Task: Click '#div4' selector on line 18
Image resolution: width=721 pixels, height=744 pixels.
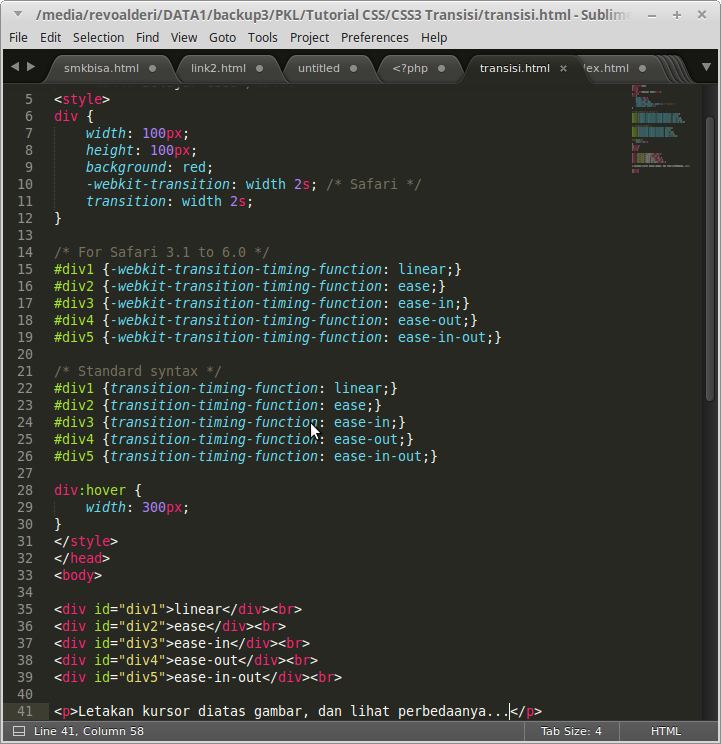Action: pos(74,320)
